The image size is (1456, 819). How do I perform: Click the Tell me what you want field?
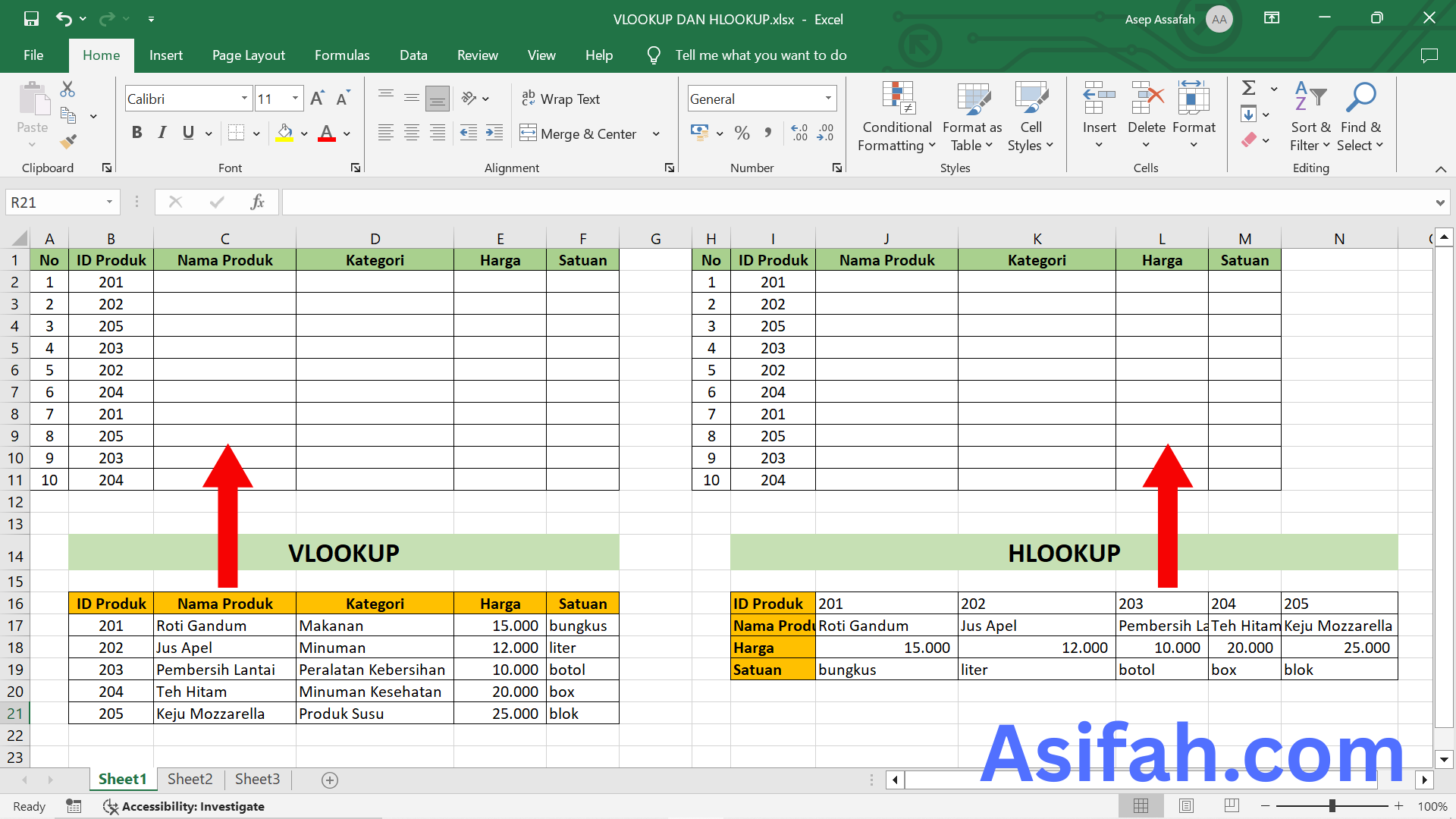(x=761, y=55)
